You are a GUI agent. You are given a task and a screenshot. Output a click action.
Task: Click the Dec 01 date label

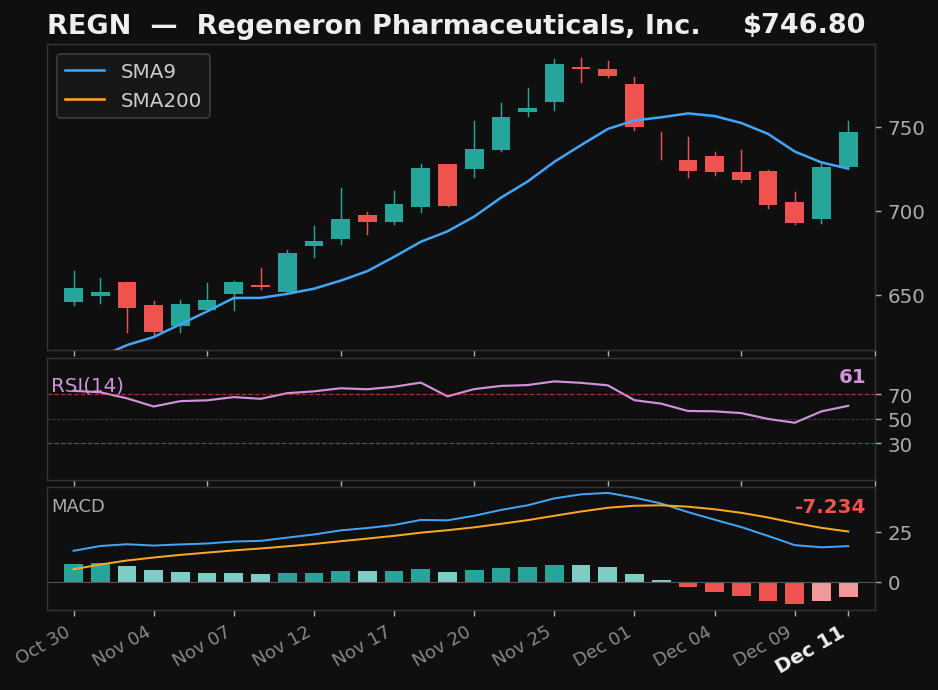tap(604, 646)
